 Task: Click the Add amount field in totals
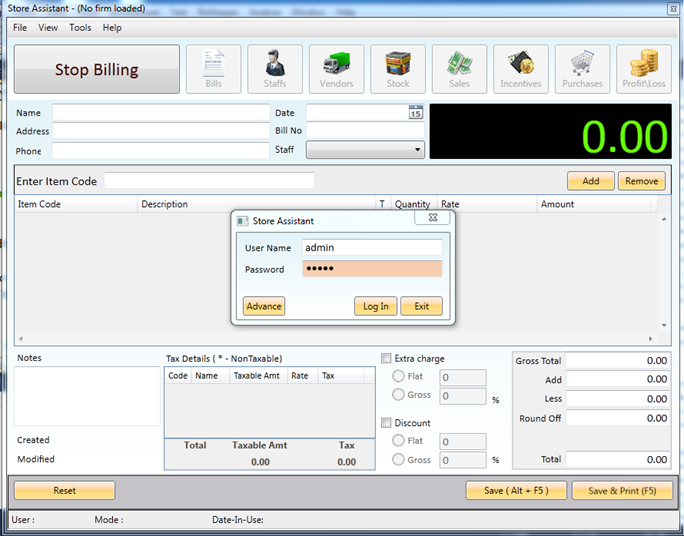point(618,379)
